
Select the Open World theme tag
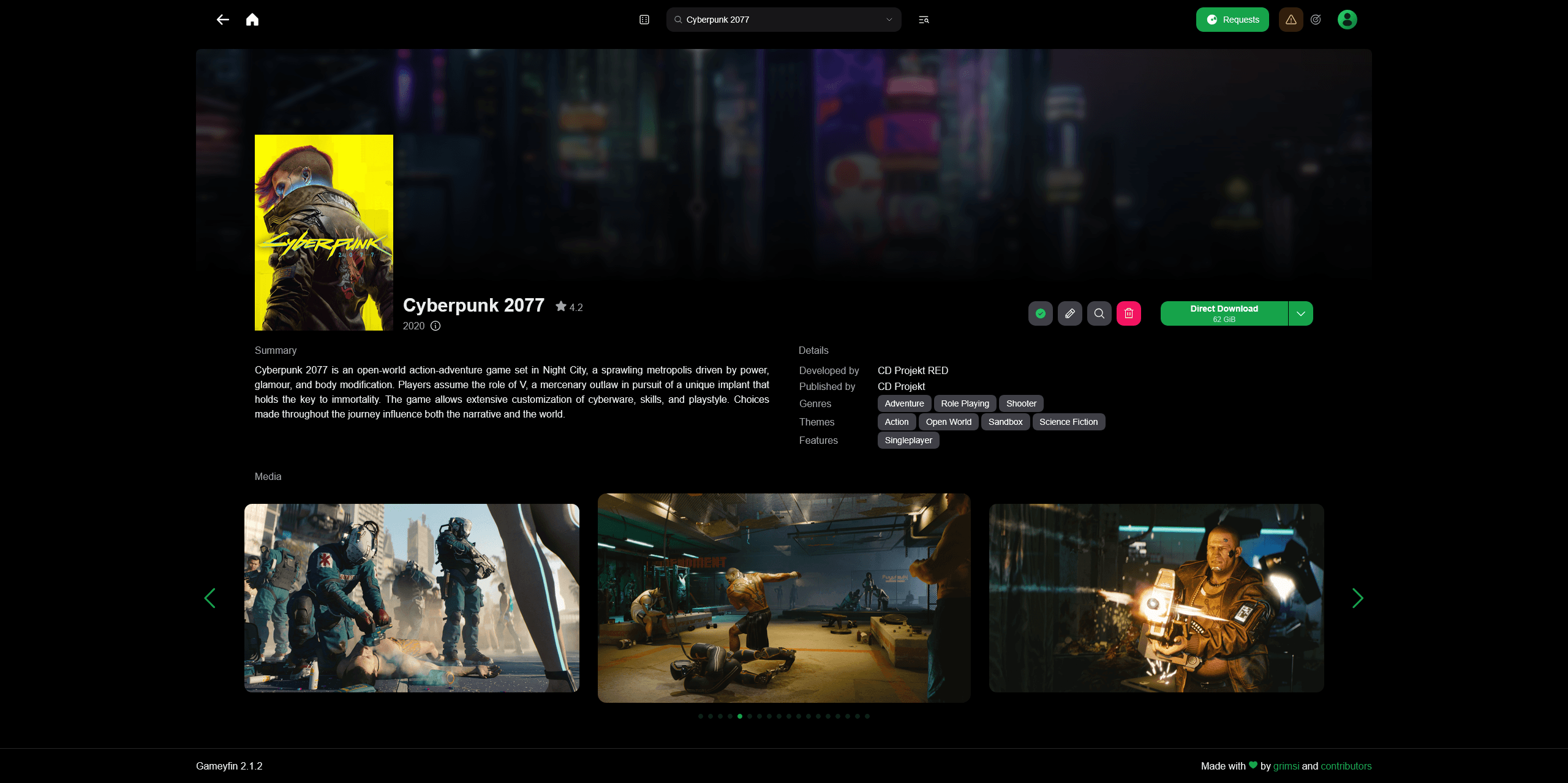point(948,422)
